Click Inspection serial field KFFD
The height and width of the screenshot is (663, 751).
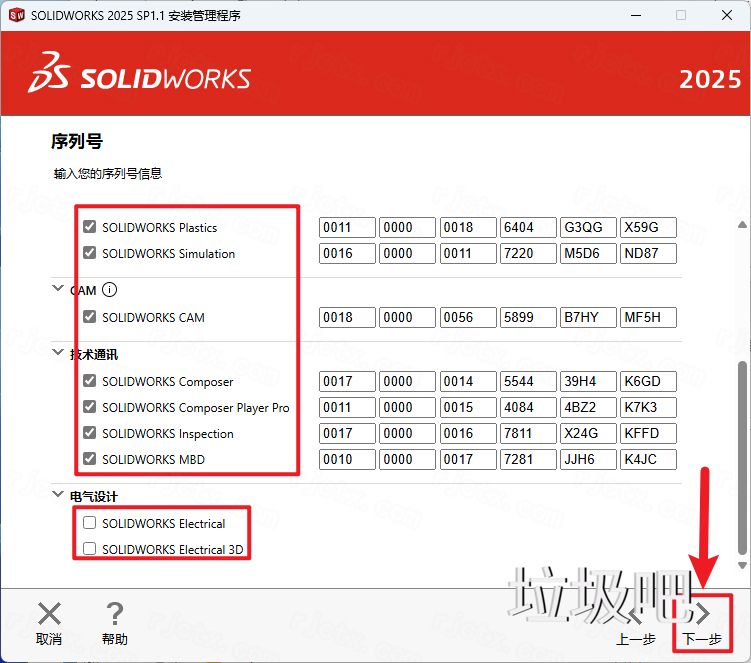[x=649, y=434]
